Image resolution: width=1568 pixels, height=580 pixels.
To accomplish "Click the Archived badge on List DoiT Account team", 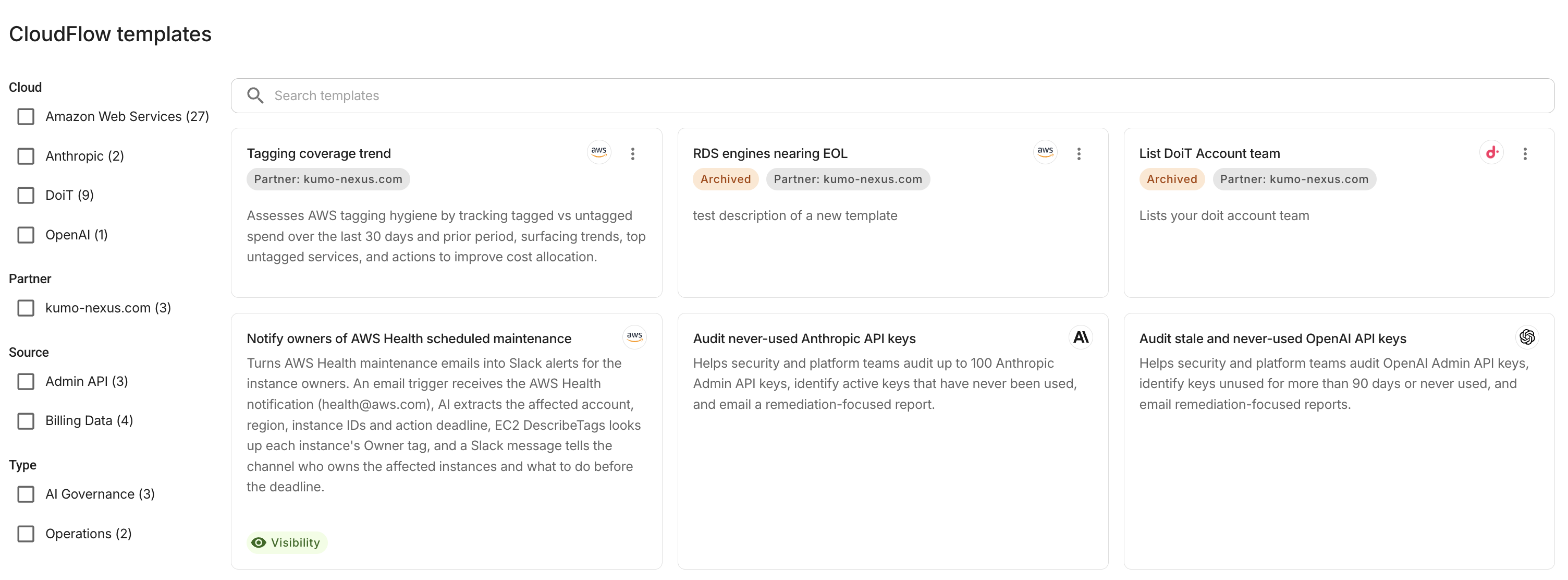I will point(1171,179).
